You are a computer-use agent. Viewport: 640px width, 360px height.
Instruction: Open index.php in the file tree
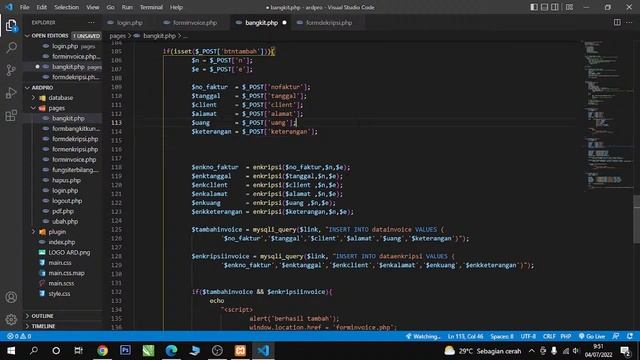click(x=62, y=242)
